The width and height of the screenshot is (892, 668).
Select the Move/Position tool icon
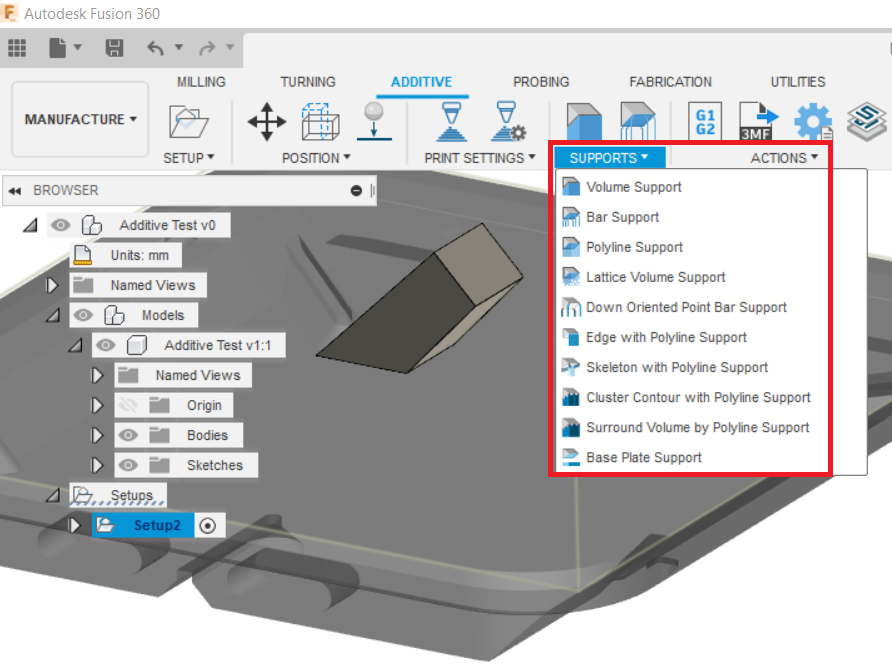(264, 120)
